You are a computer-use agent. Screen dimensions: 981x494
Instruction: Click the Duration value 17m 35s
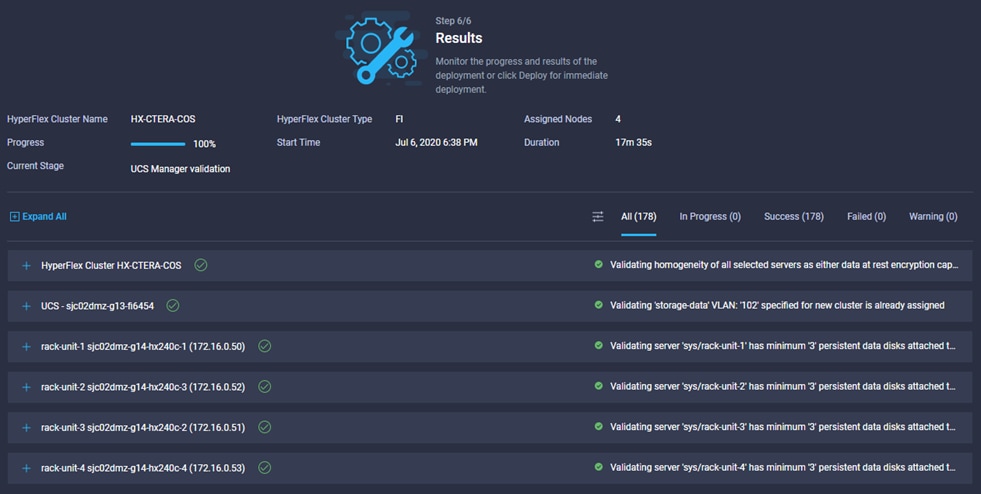pyautogui.click(x=634, y=143)
